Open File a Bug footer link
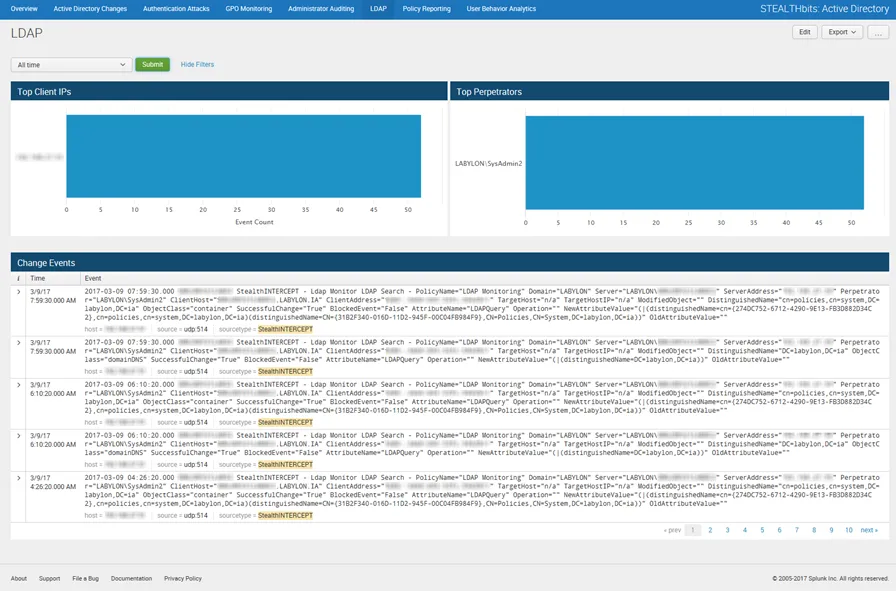Viewport: 896px width, 591px height. (x=86, y=578)
